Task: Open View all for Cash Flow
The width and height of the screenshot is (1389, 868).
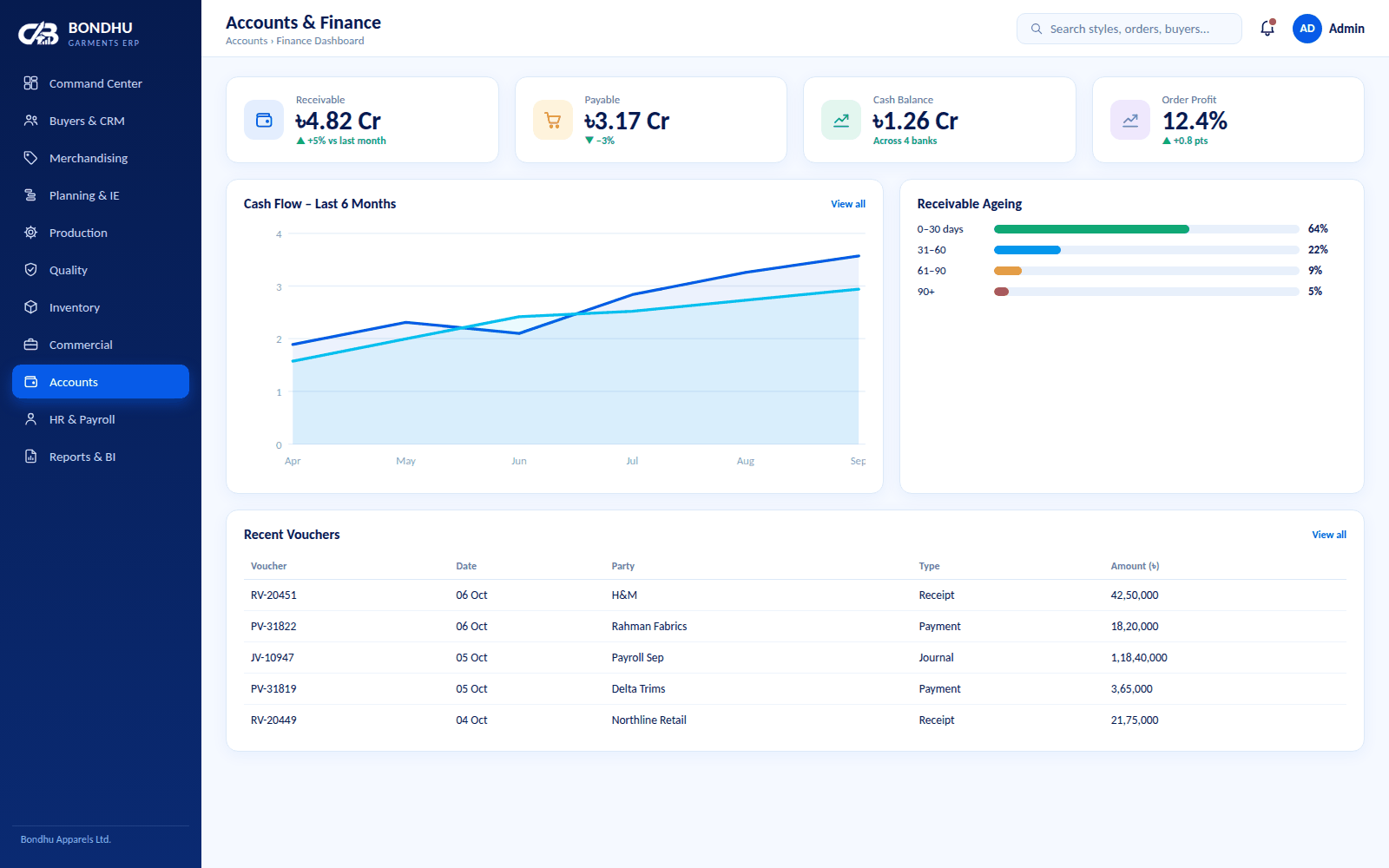Action: (x=848, y=204)
